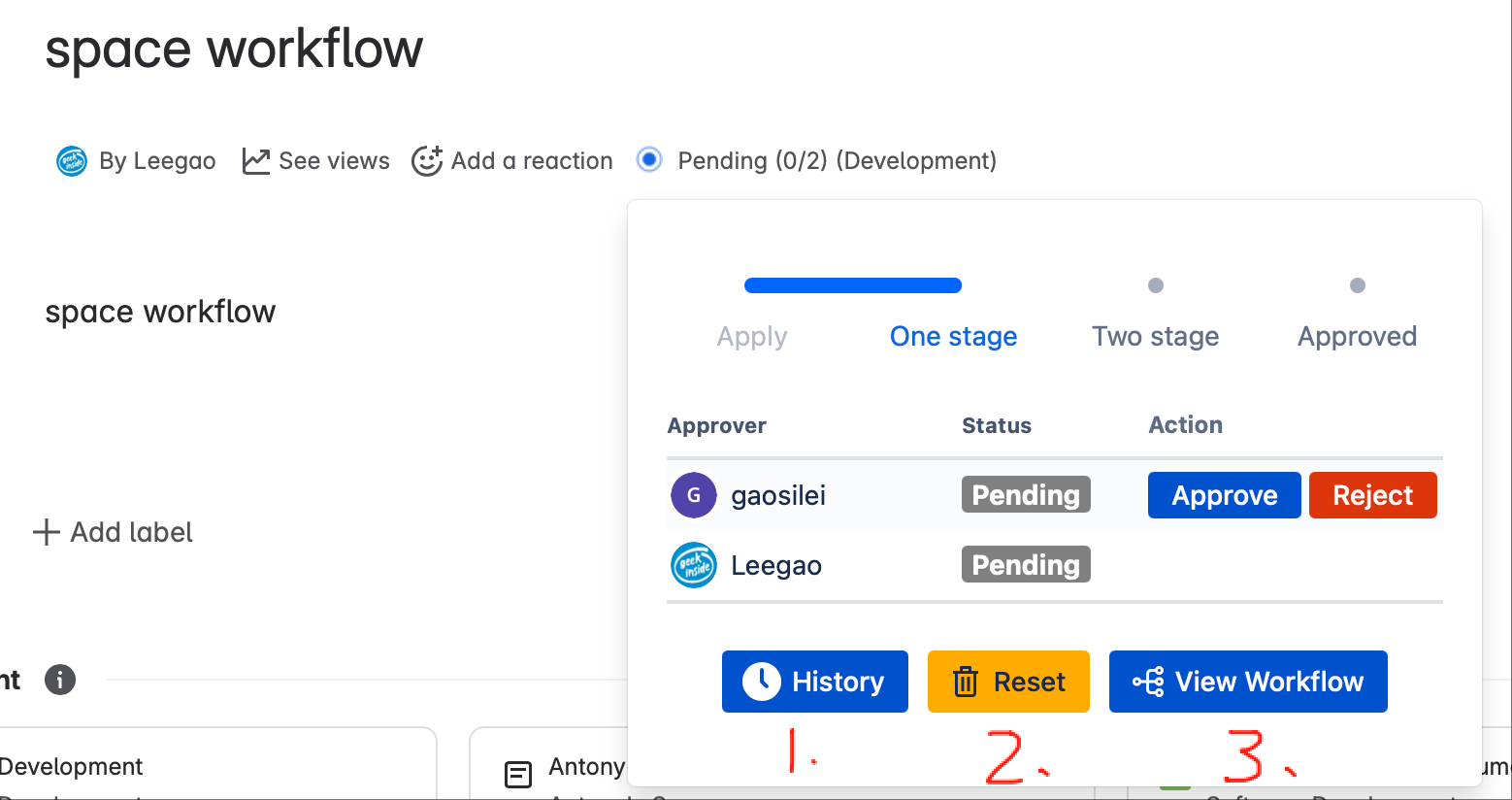Click gaosilei's purple G avatar
This screenshot has height=800, width=1512.
pyautogui.click(x=694, y=495)
